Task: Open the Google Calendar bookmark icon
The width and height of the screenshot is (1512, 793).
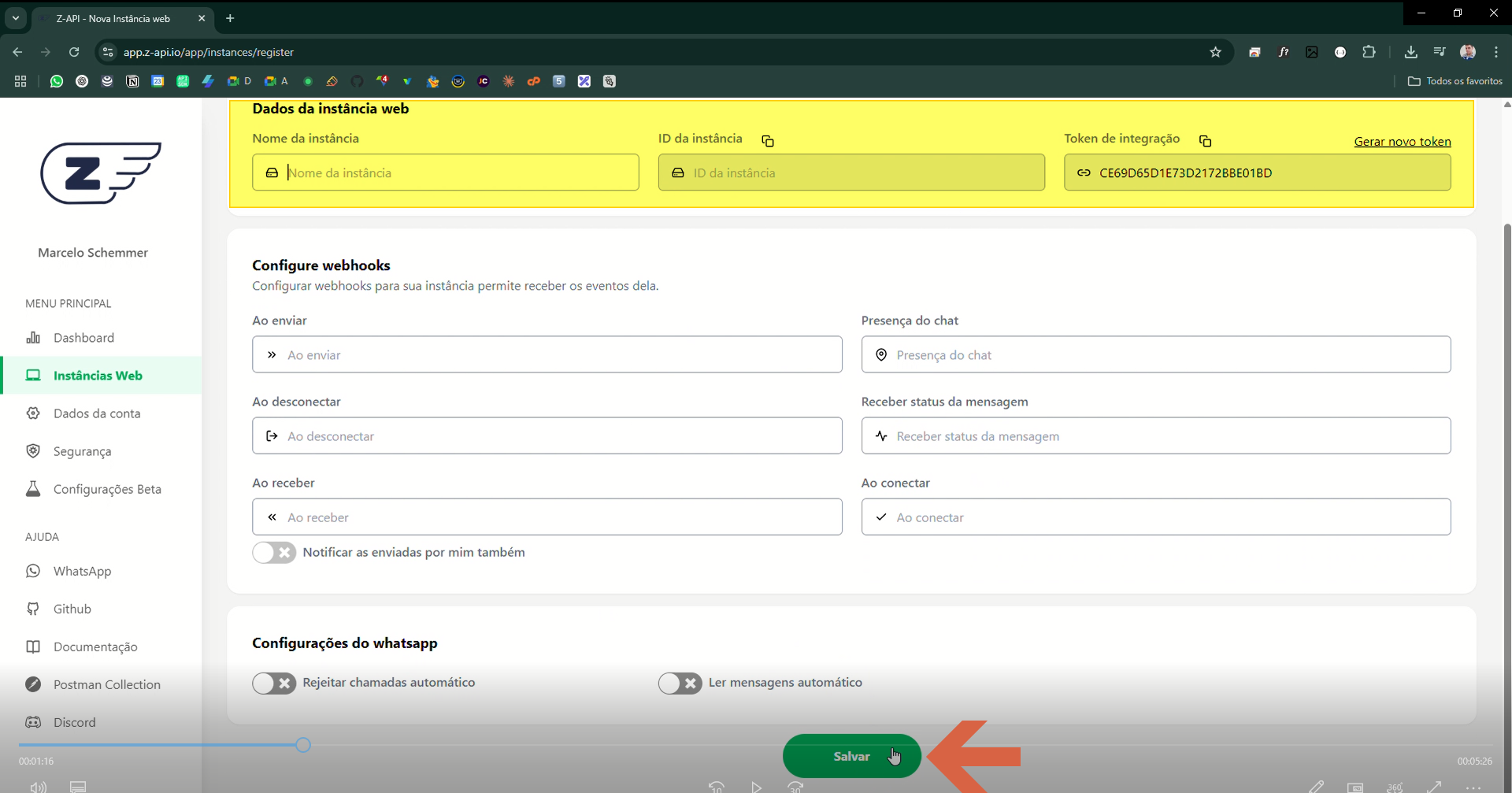Action: click(157, 81)
